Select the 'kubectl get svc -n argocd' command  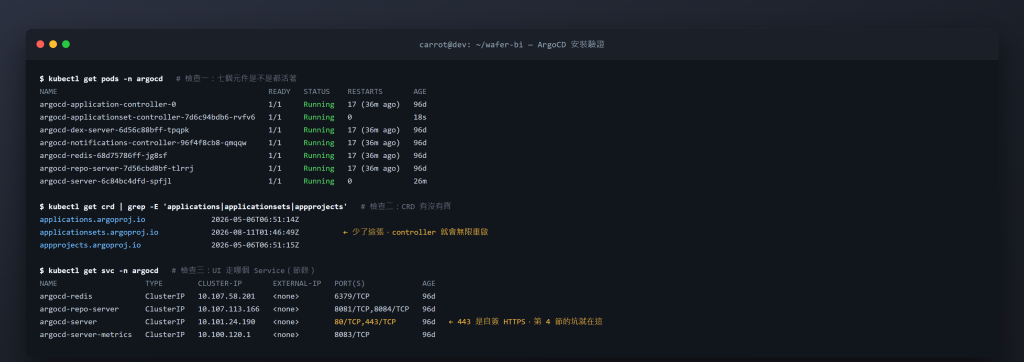pyautogui.click(x=103, y=271)
